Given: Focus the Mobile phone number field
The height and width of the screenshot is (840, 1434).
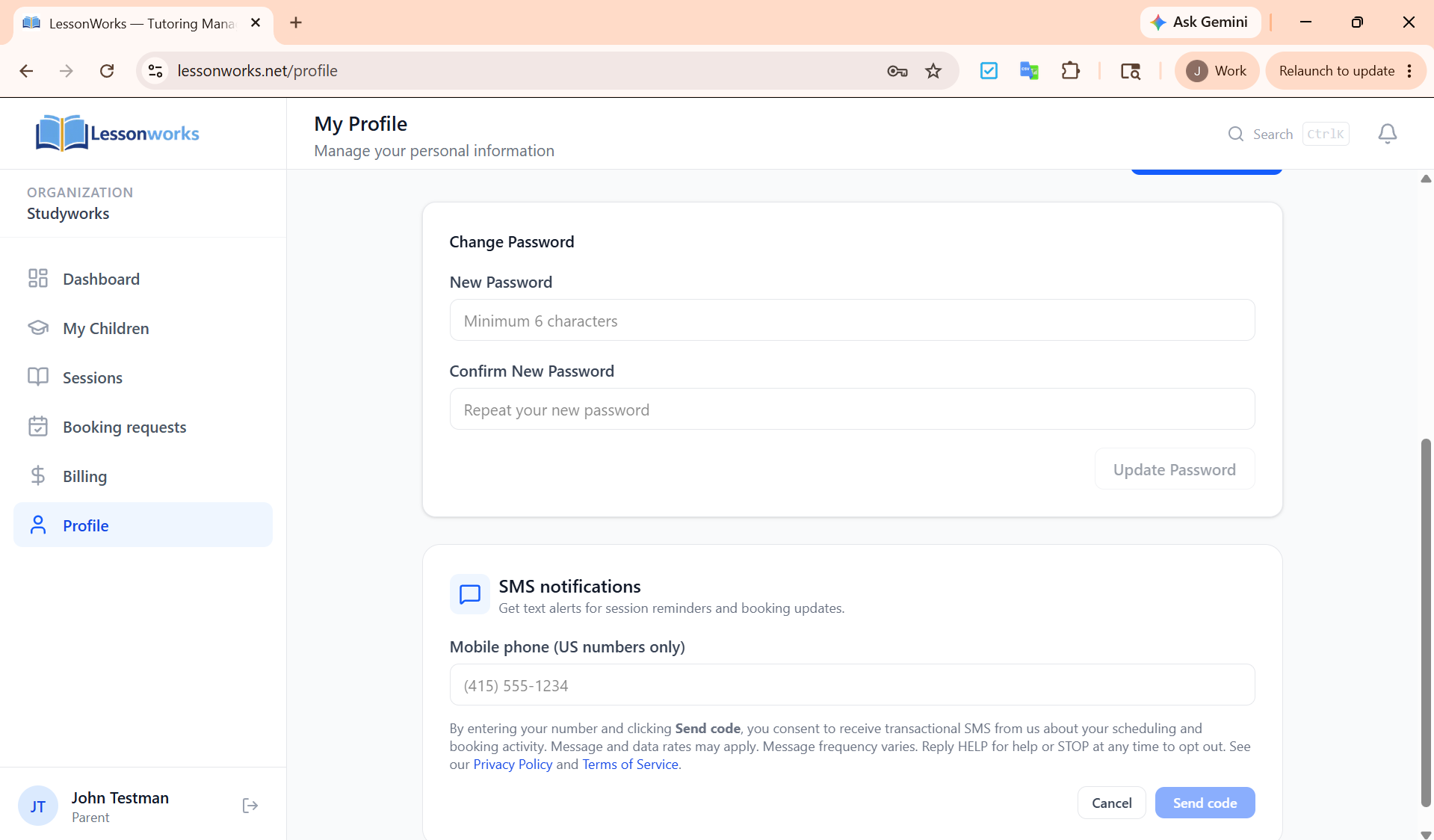Looking at the screenshot, I should pos(852,685).
